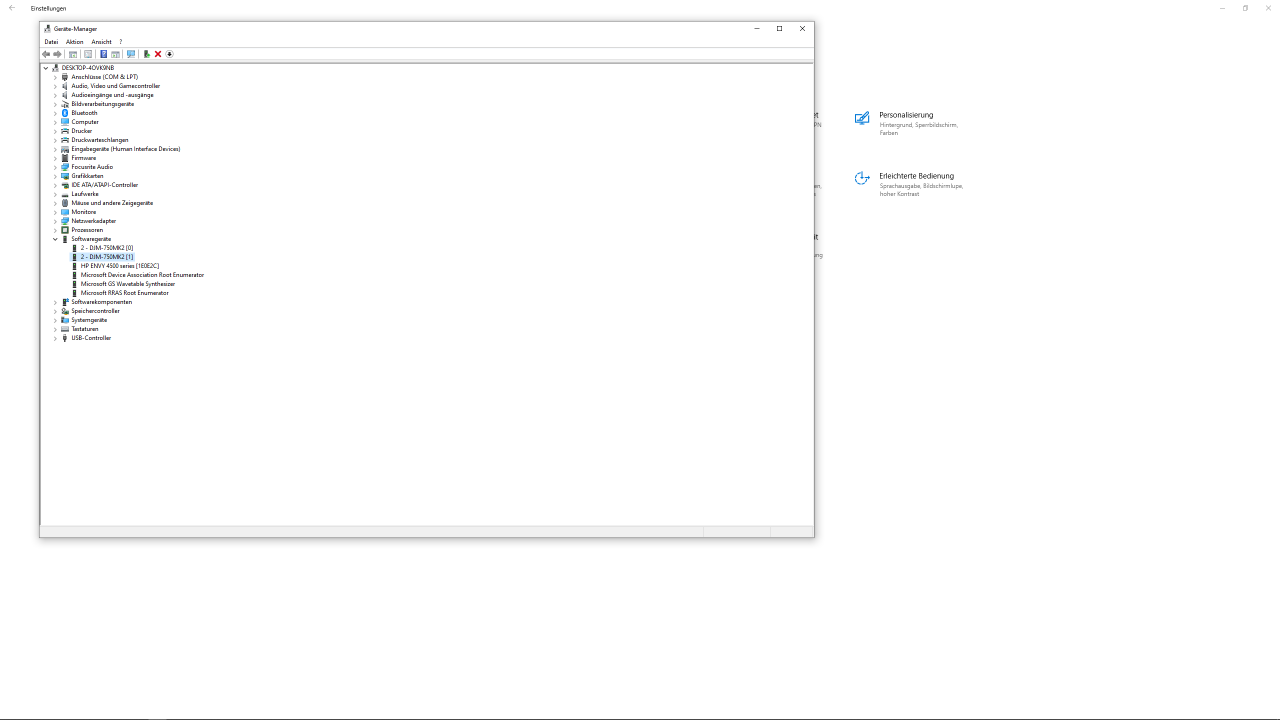Click the disable device down-arrow icon
The image size is (1280, 720).
pyautogui.click(x=170, y=54)
